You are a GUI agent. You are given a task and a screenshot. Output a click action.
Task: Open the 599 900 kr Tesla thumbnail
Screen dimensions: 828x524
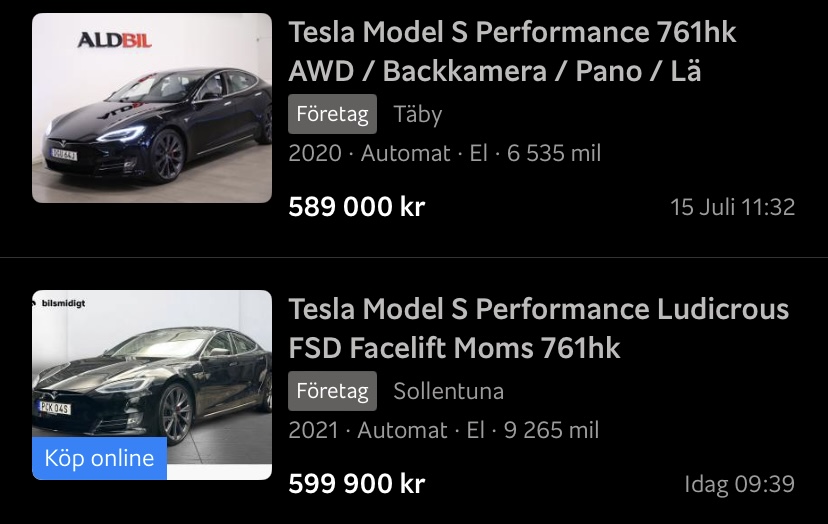tap(152, 370)
